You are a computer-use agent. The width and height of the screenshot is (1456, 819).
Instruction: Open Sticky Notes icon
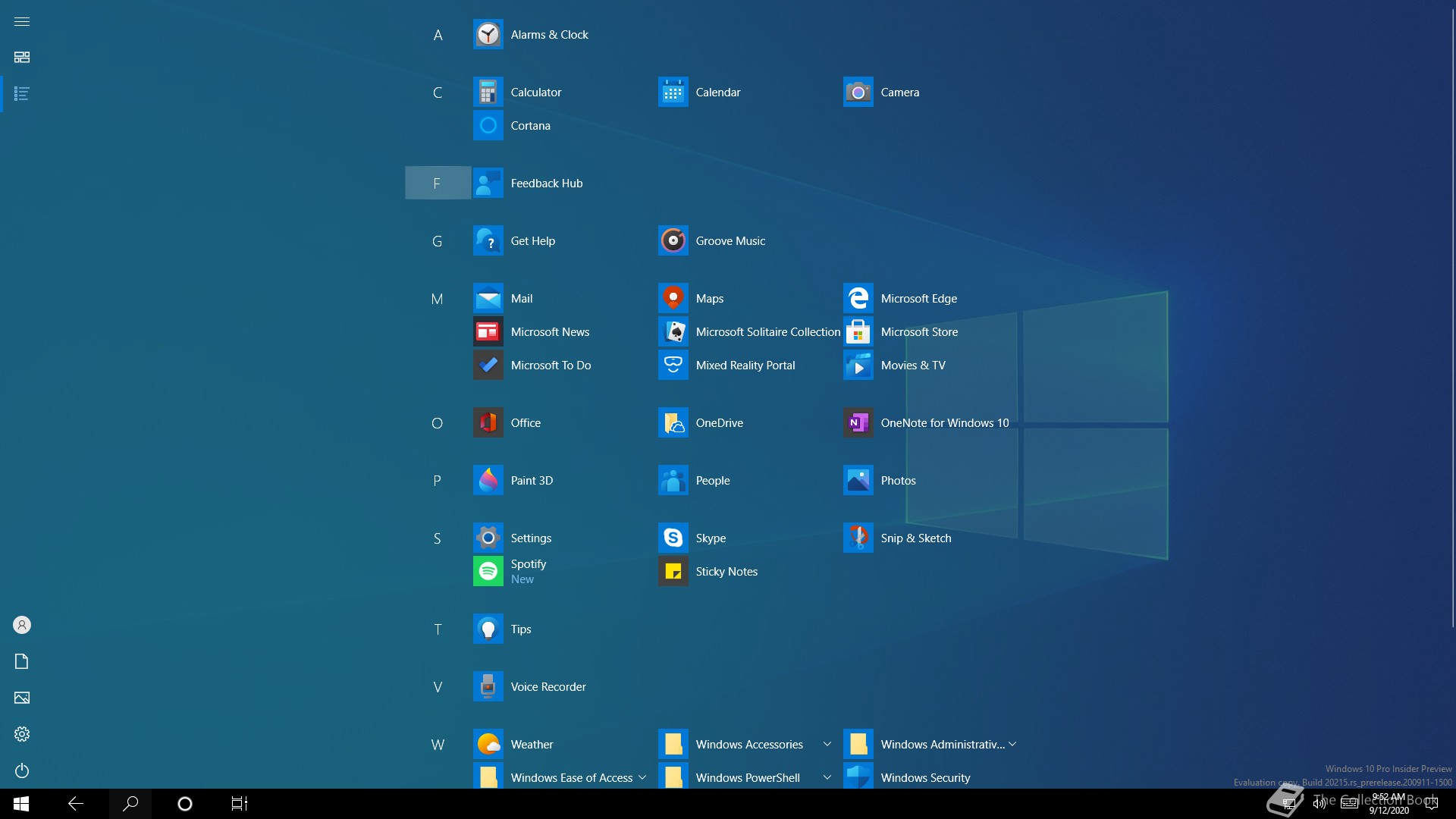(673, 572)
